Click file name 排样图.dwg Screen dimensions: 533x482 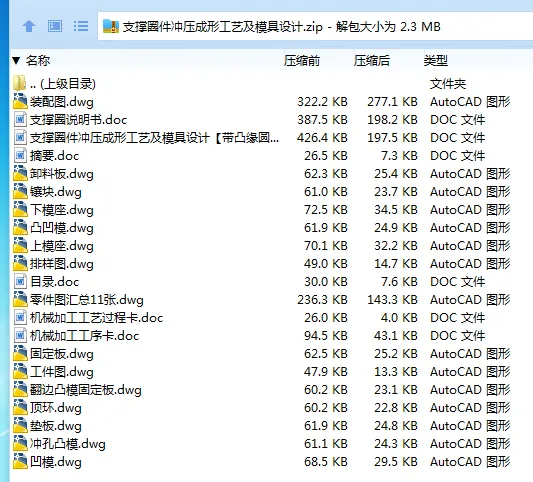pos(62,264)
